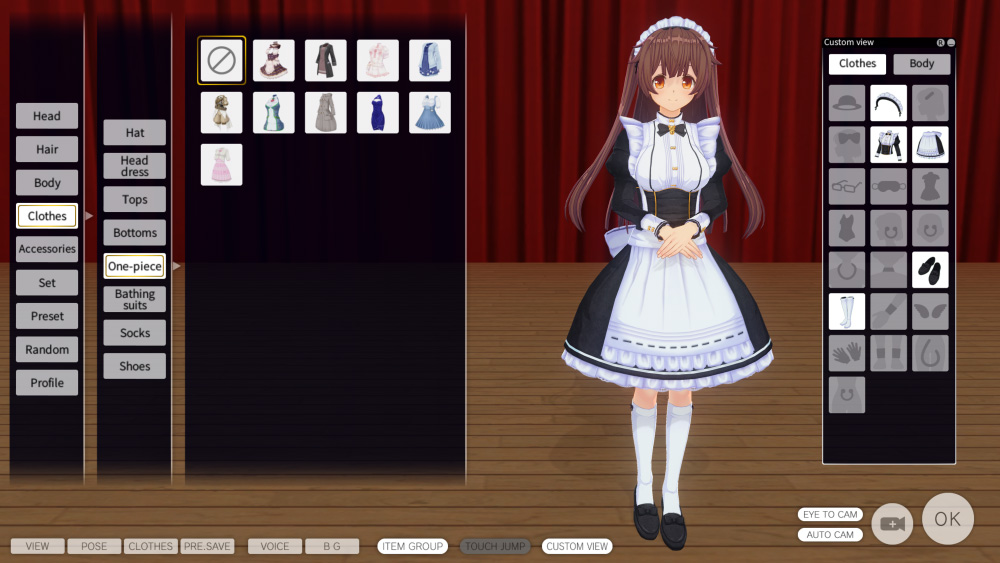Choose the light pink frilly dress
The width and height of the screenshot is (1000, 563).
tap(378, 61)
